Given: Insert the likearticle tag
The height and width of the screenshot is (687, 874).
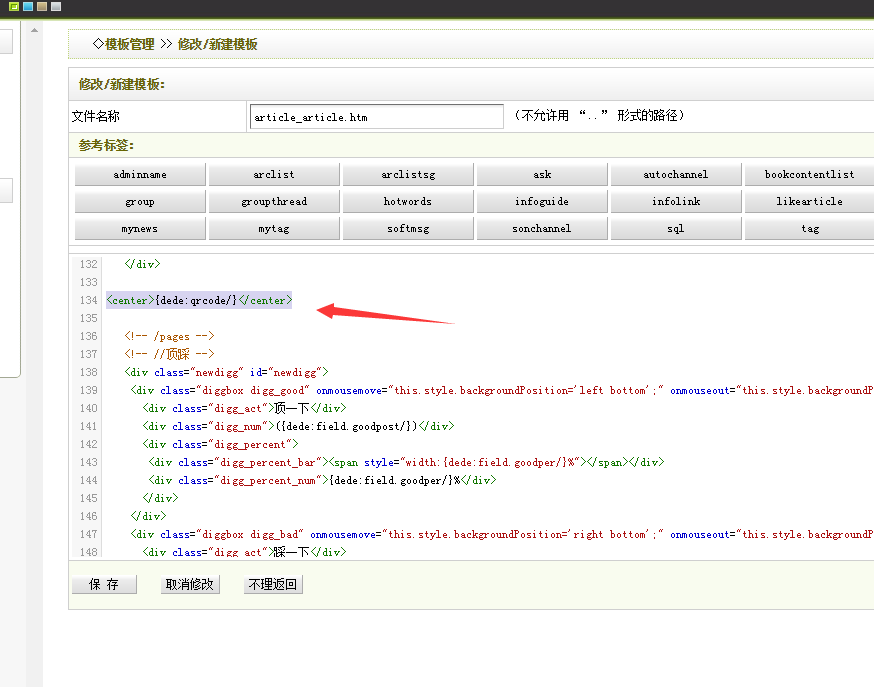Looking at the screenshot, I should click(809, 201).
